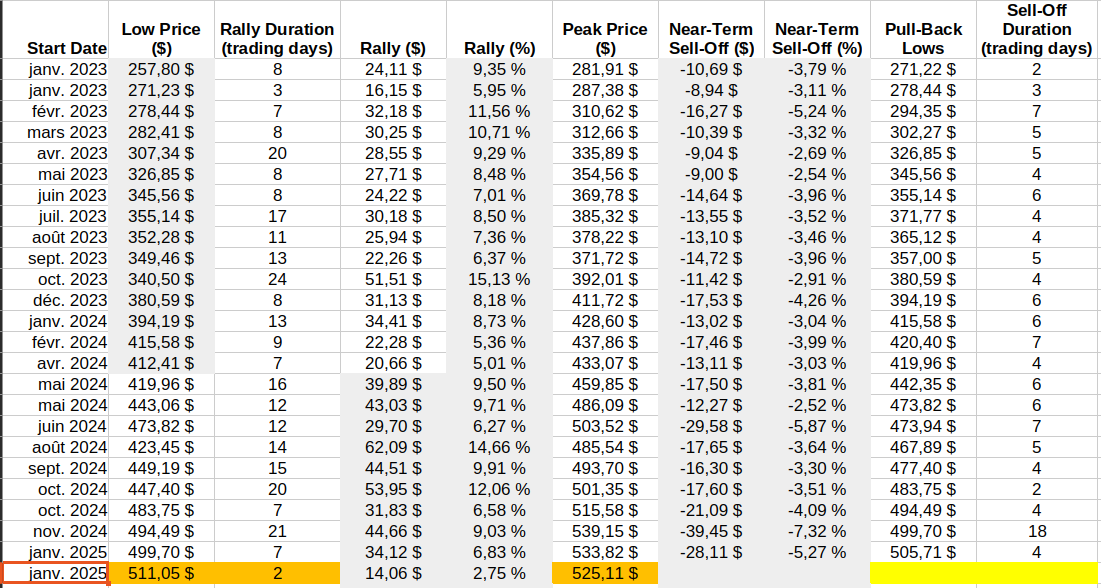The width and height of the screenshot is (1101, 588).
Task: Click the orange 525,11 $ peak price cell
Action: coord(604,573)
